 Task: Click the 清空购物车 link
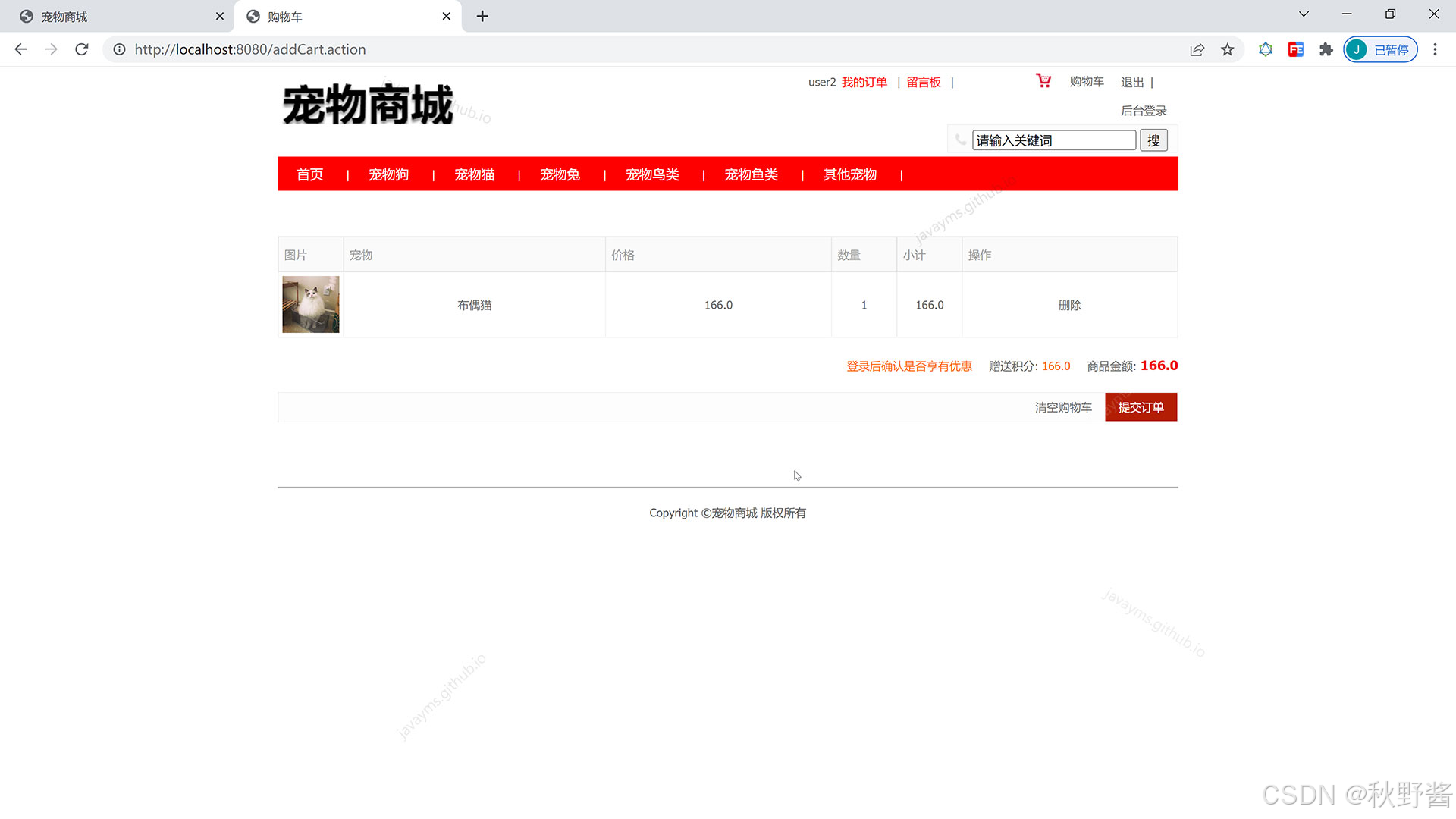click(1063, 407)
